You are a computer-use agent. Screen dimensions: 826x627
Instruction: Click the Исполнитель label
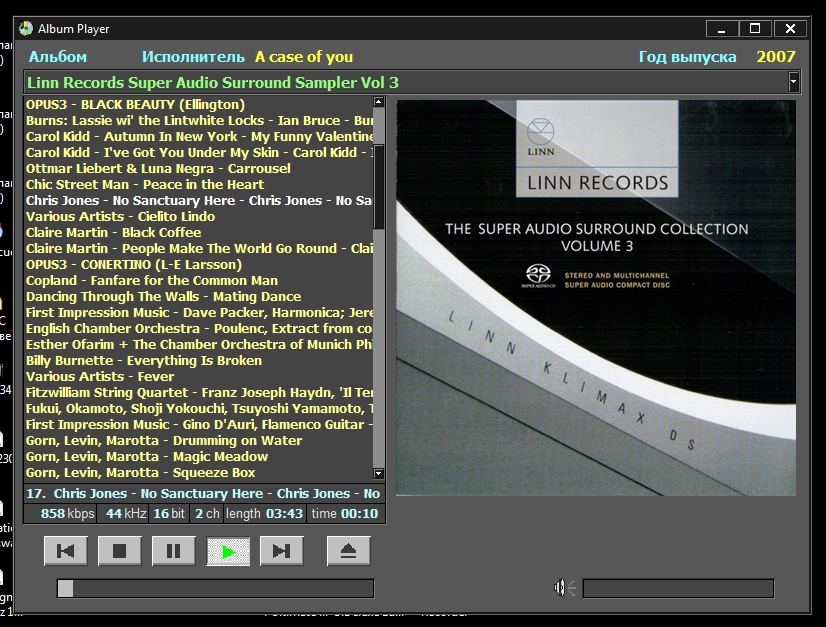coord(193,57)
